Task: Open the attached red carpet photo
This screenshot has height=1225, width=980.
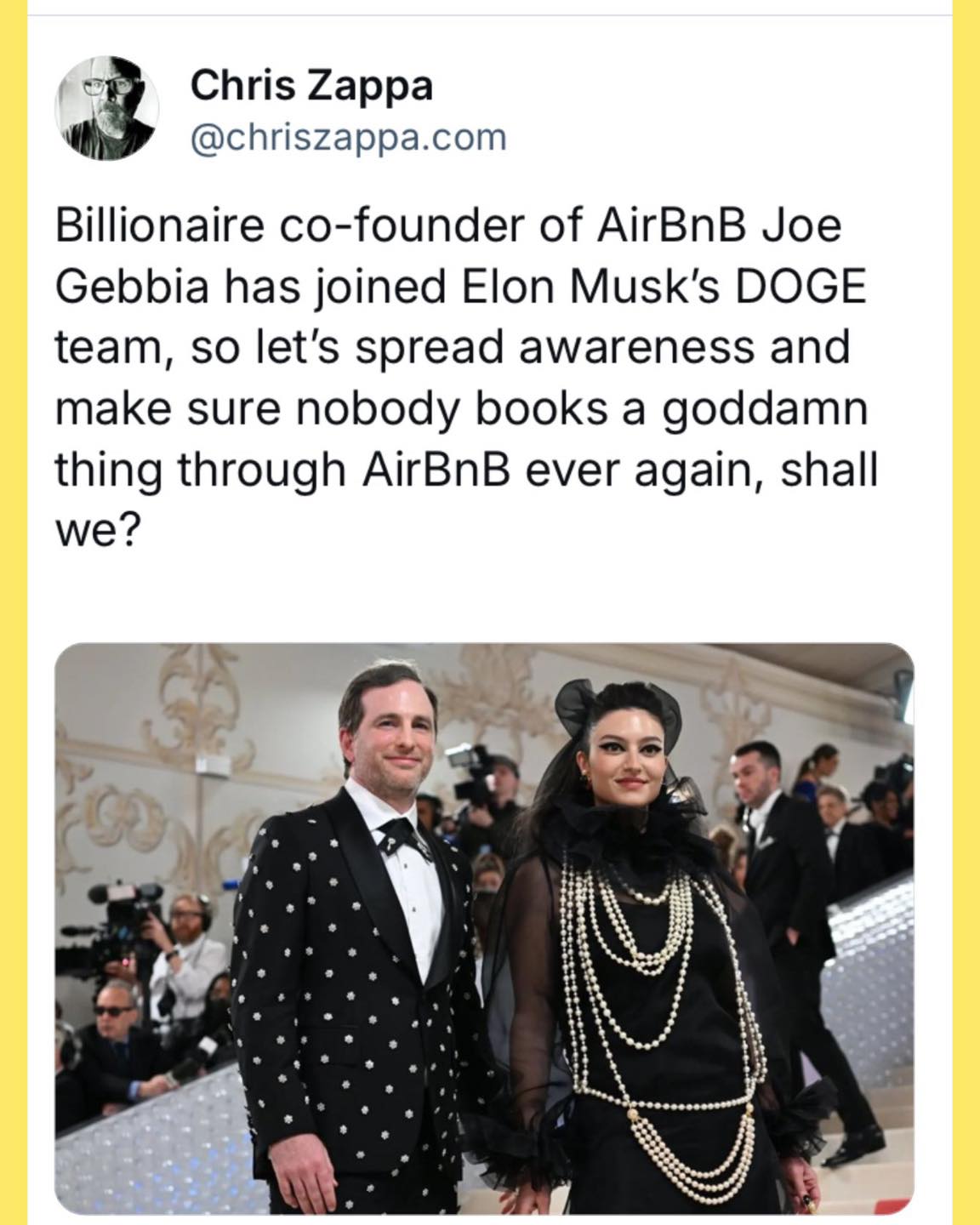Action: (485, 927)
